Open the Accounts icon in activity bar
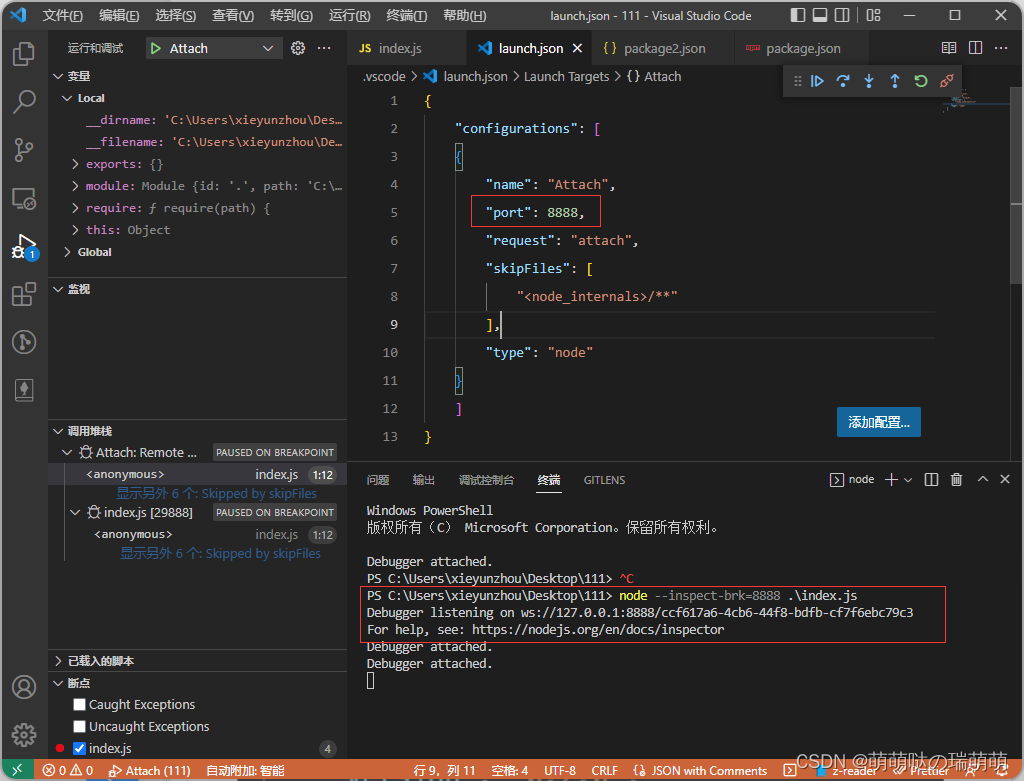Screen dimensions: 1024x781 point(24,687)
